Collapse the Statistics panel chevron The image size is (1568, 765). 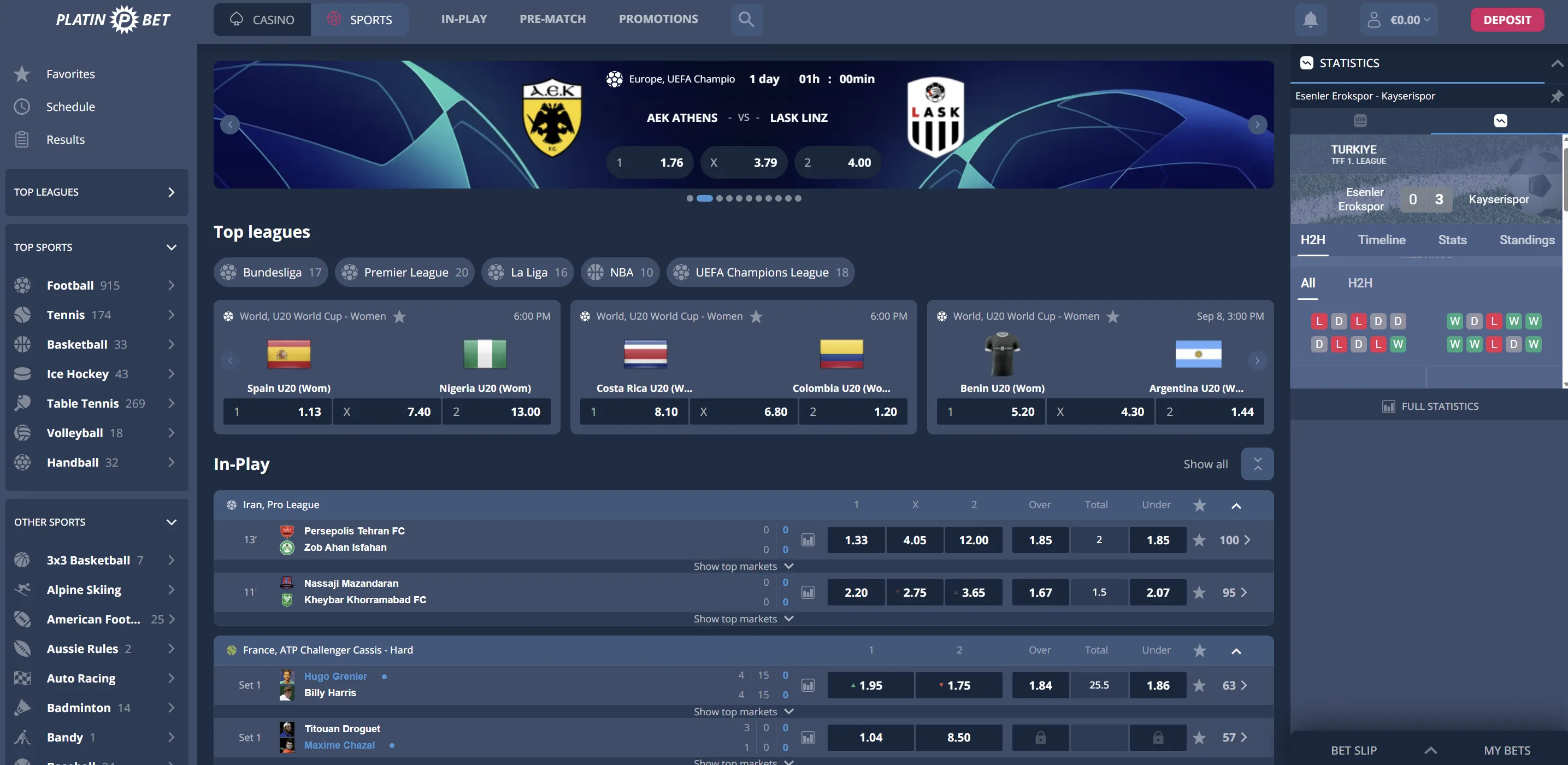click(1557, 63)
